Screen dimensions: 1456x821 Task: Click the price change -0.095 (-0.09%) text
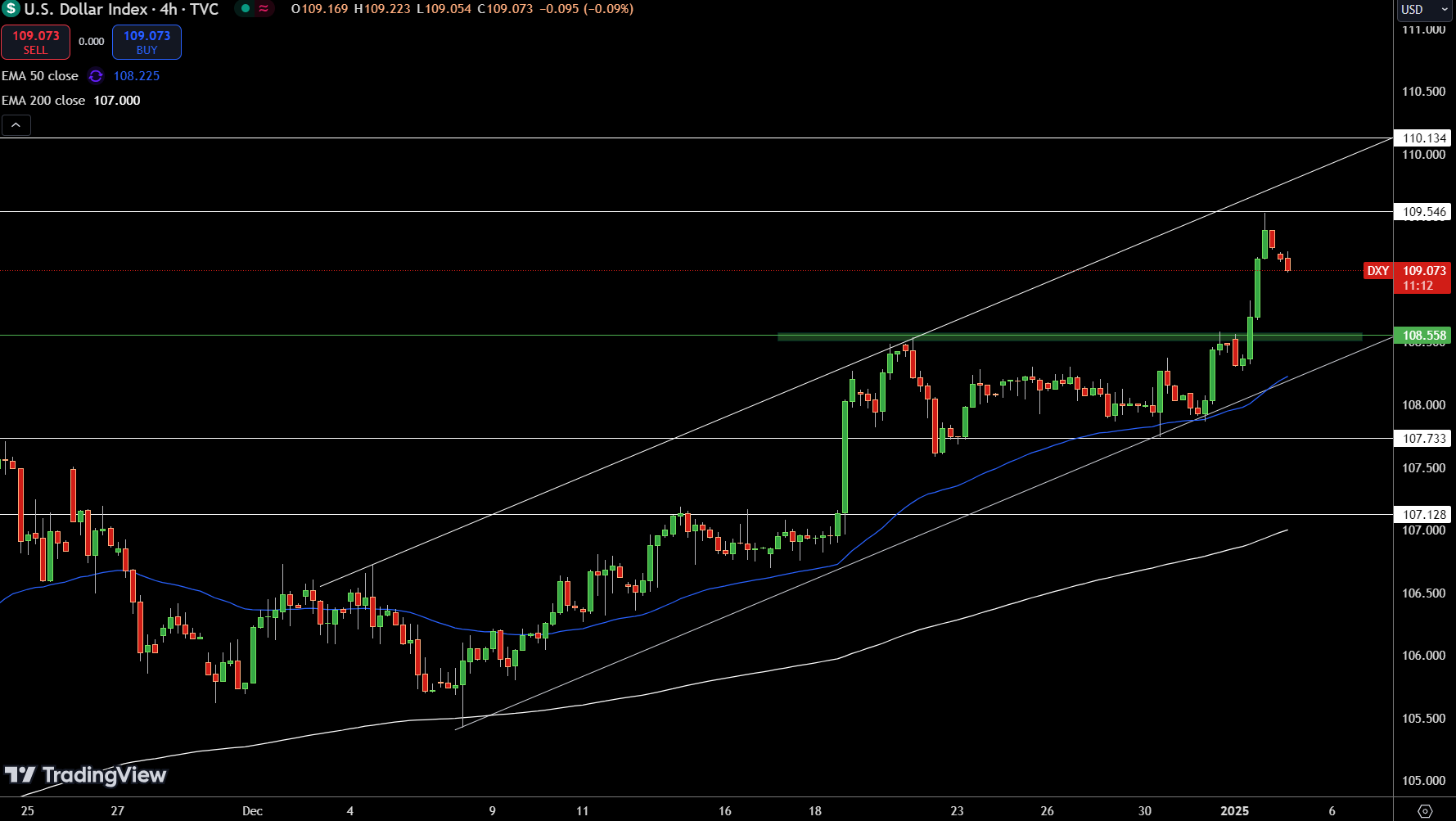[586, 9]
